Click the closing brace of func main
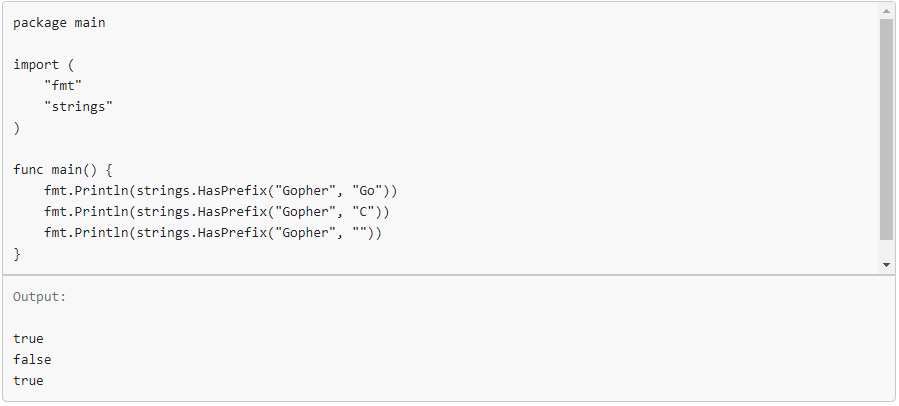This screenshot has width=899, height=406. 17,254
